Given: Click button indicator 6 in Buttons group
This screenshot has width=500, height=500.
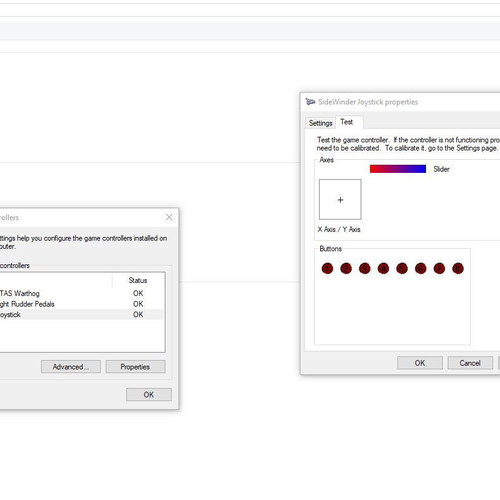Looking at the screenshot, I should tap(421, 268).
